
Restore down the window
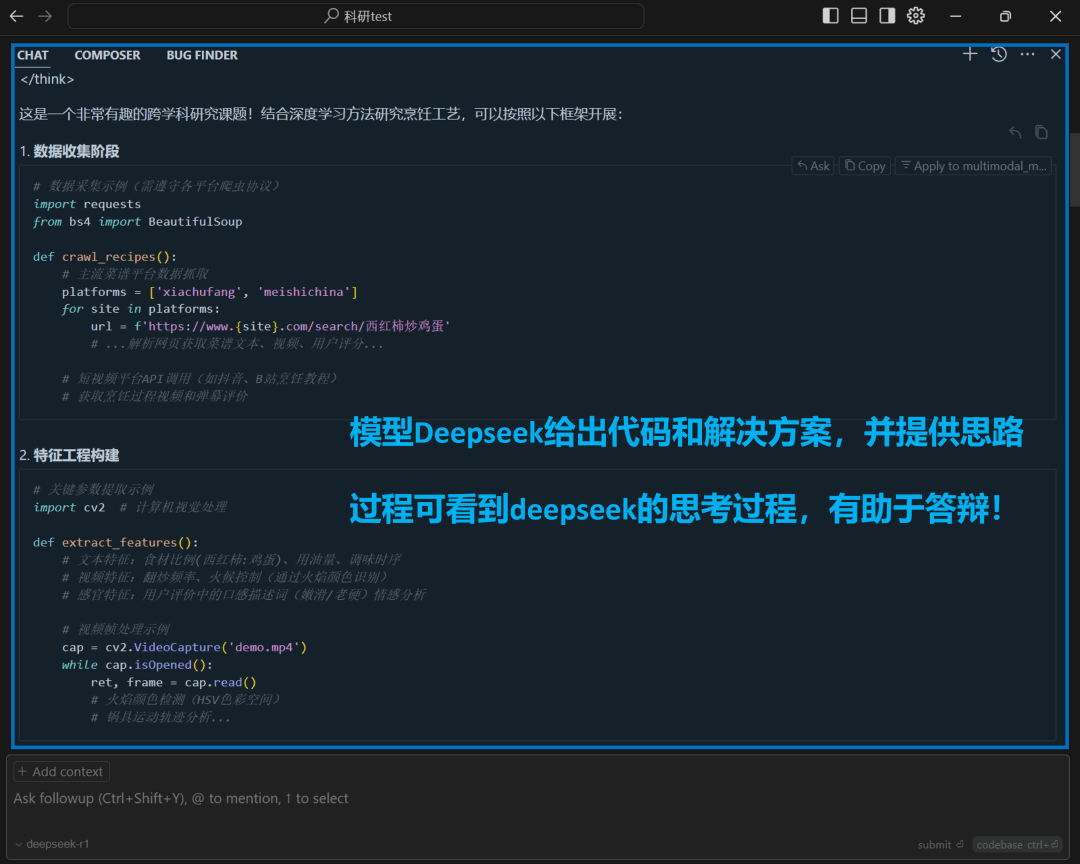[1006, 16]
